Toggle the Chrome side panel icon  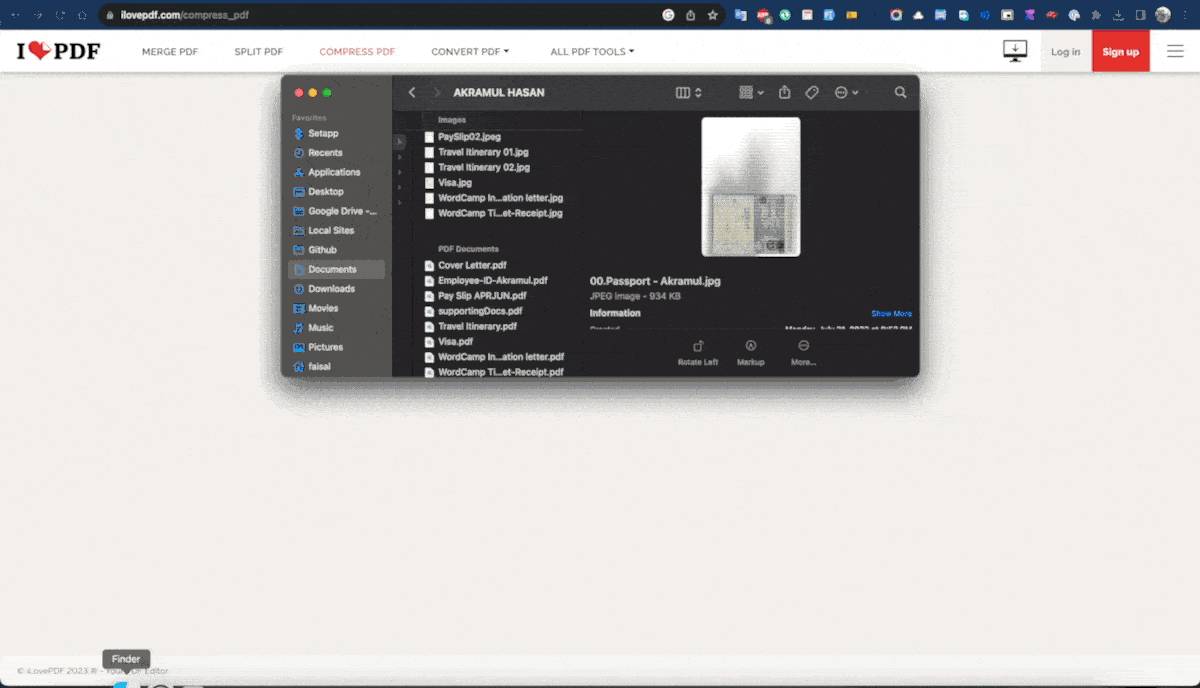[x=1140, y=15]
